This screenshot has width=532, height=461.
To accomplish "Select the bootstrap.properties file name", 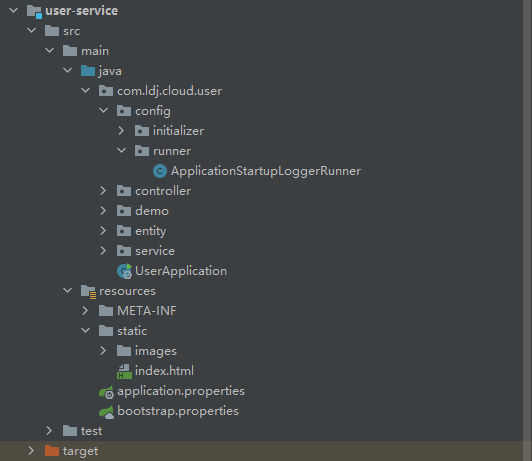I will click(178, 411).
